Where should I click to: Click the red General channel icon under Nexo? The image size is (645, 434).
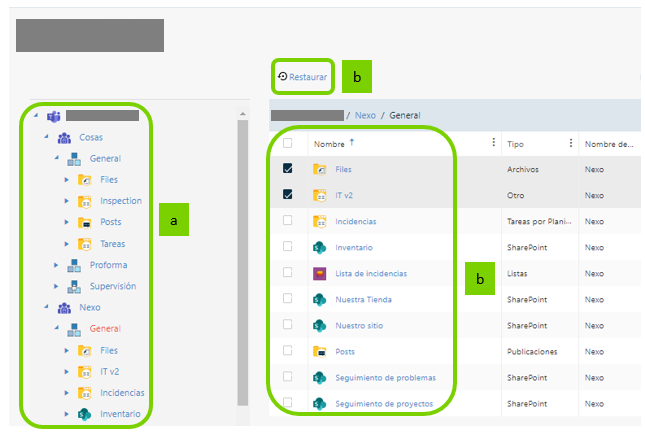tap(74, 329)
